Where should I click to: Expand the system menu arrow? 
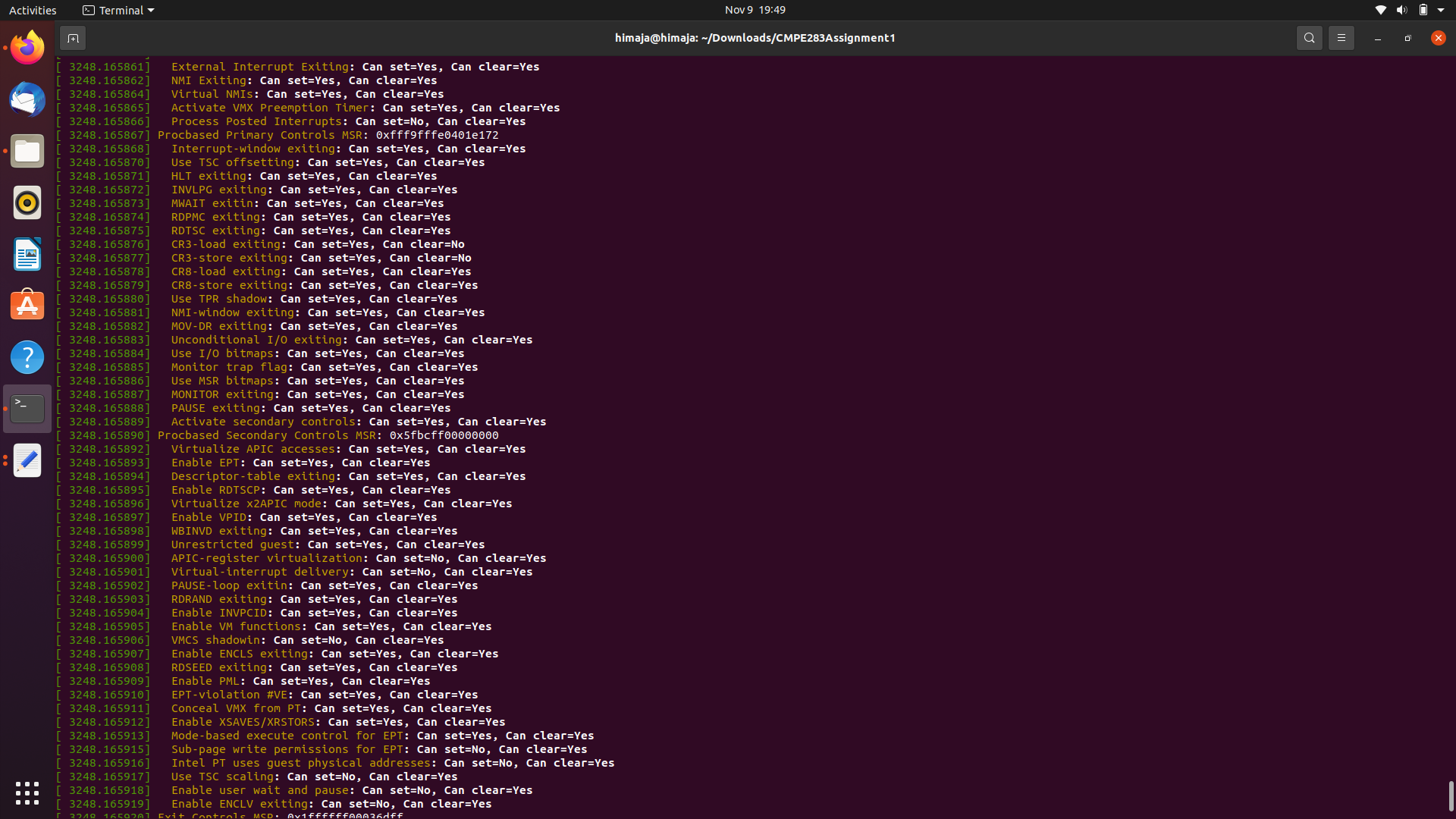[x=1441, y=10]
